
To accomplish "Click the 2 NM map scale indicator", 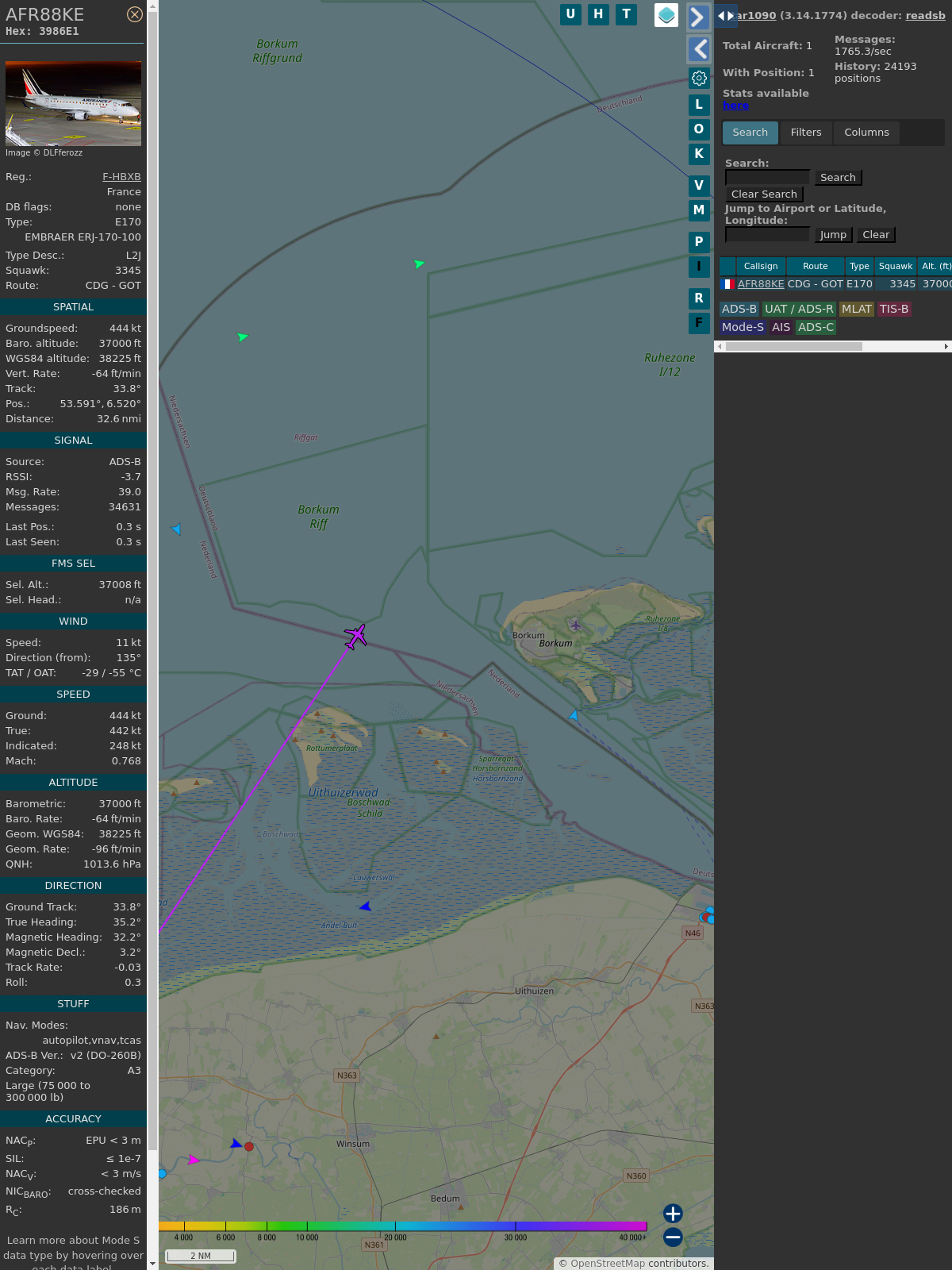I will click(x=201, y=1256).
